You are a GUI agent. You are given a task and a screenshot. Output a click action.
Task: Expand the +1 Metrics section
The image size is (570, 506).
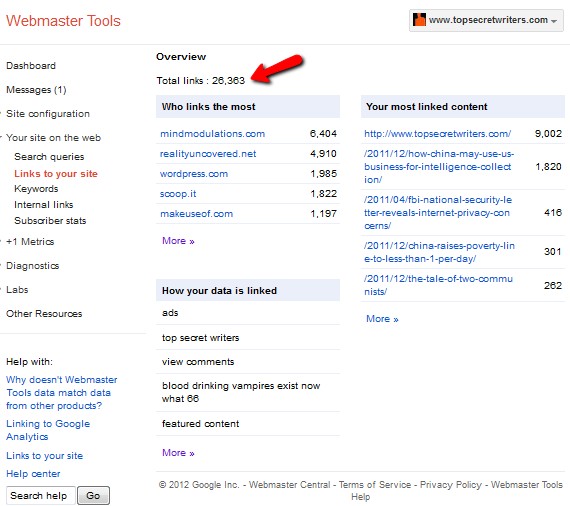(30, 242)
